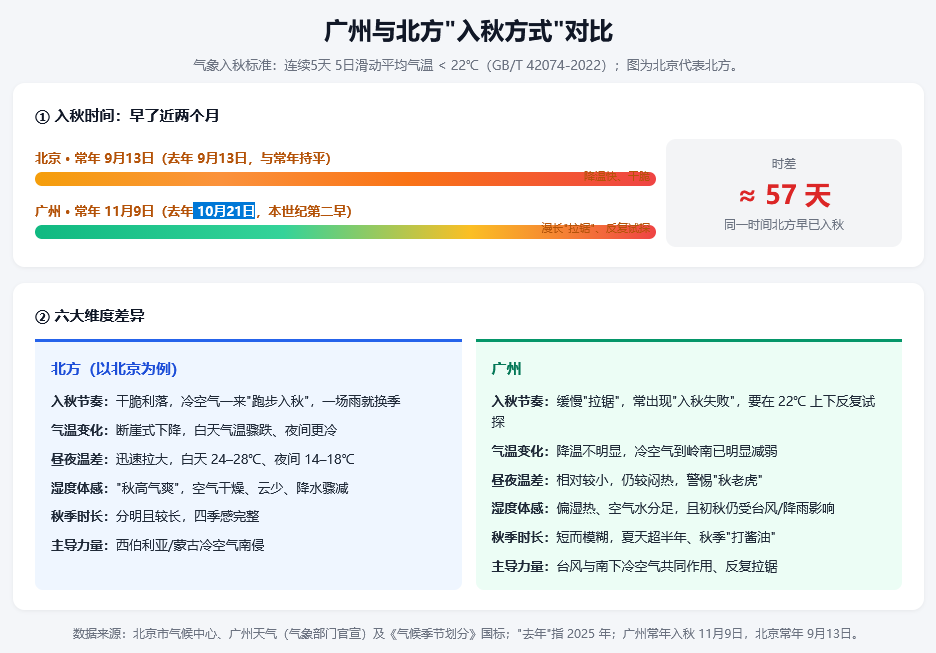
Task: Click the 昼夜温差 row mentioning "秋老虎"
Action: (627, 480)
